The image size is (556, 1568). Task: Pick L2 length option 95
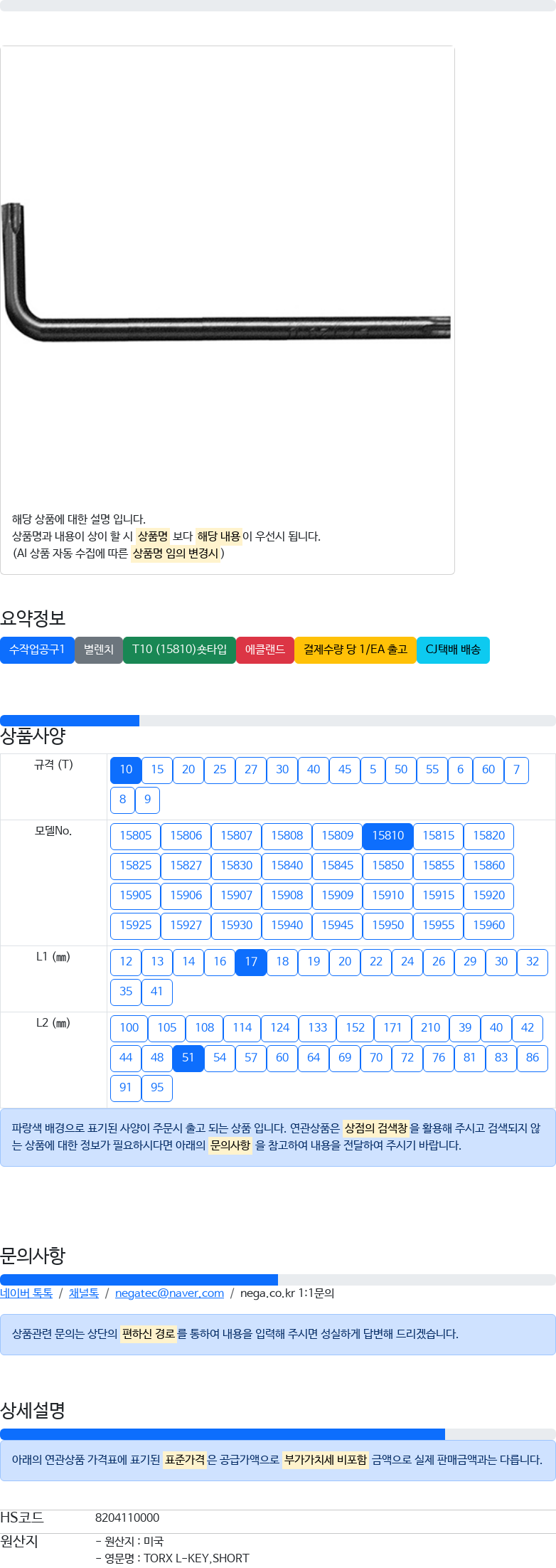pos(157,1088)
